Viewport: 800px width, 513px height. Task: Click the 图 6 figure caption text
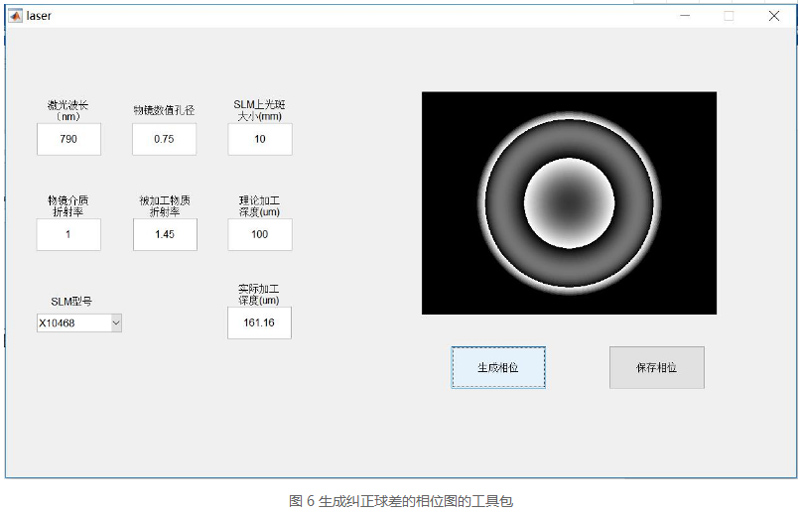click(400, 500)
